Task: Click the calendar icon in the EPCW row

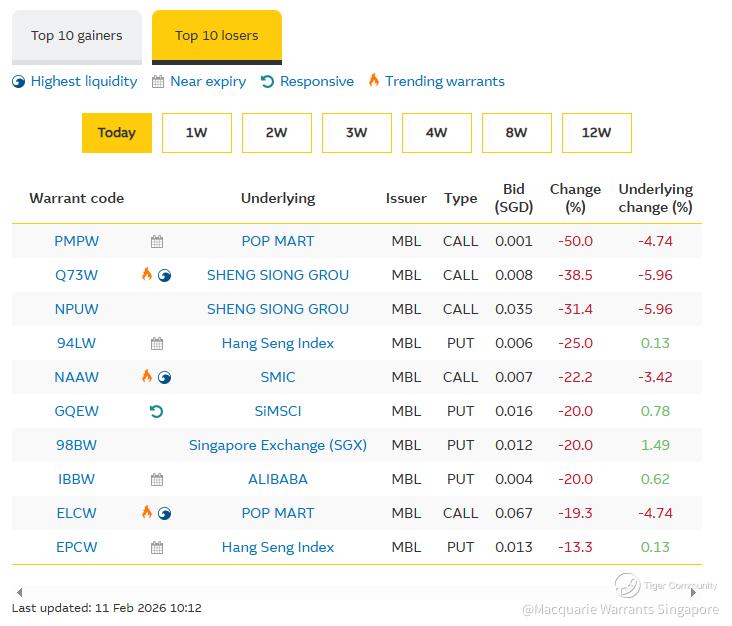Action: 157,547
